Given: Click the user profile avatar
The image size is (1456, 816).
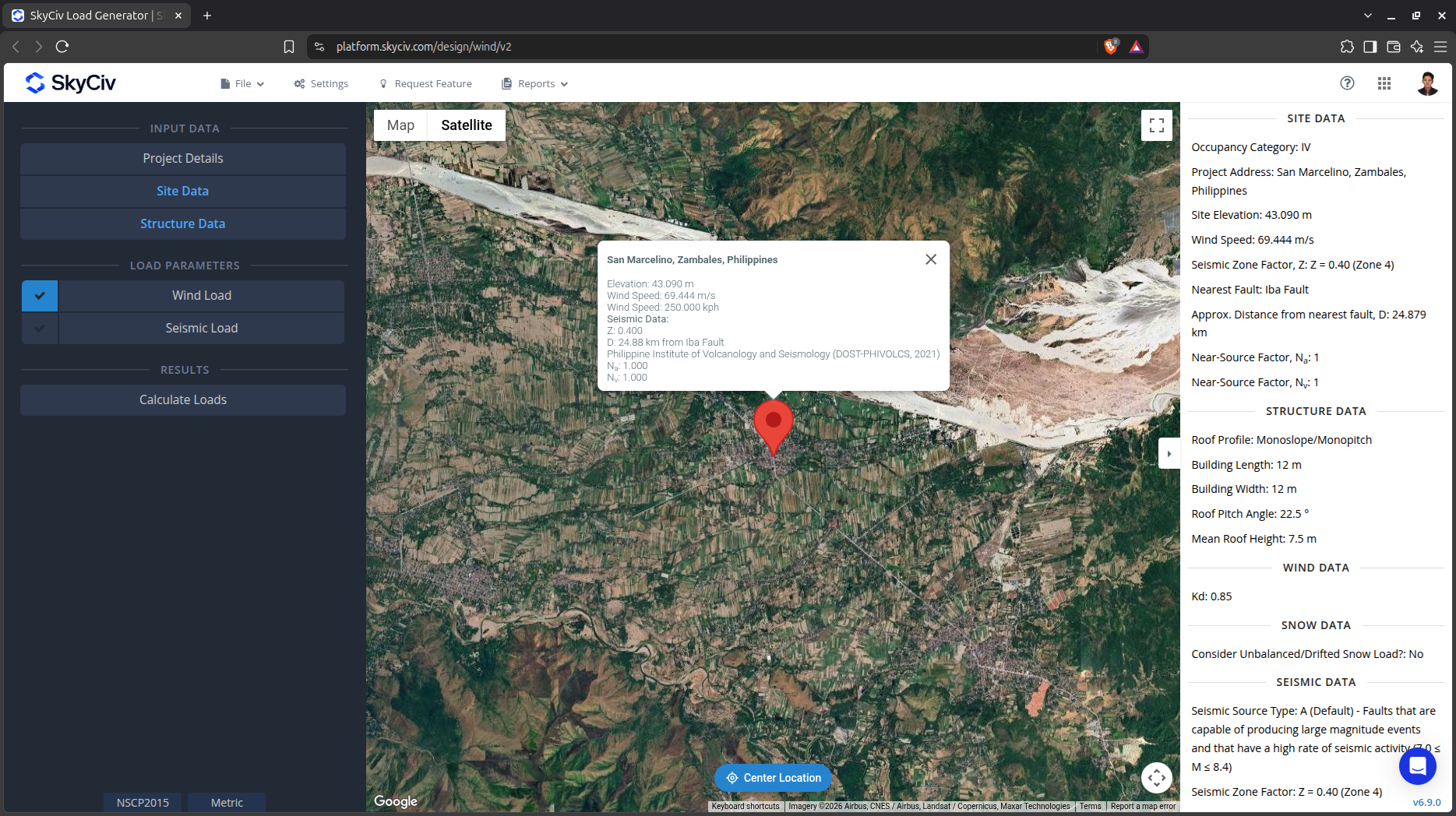Looking at the screenshot, I should tap(1427, 83).
